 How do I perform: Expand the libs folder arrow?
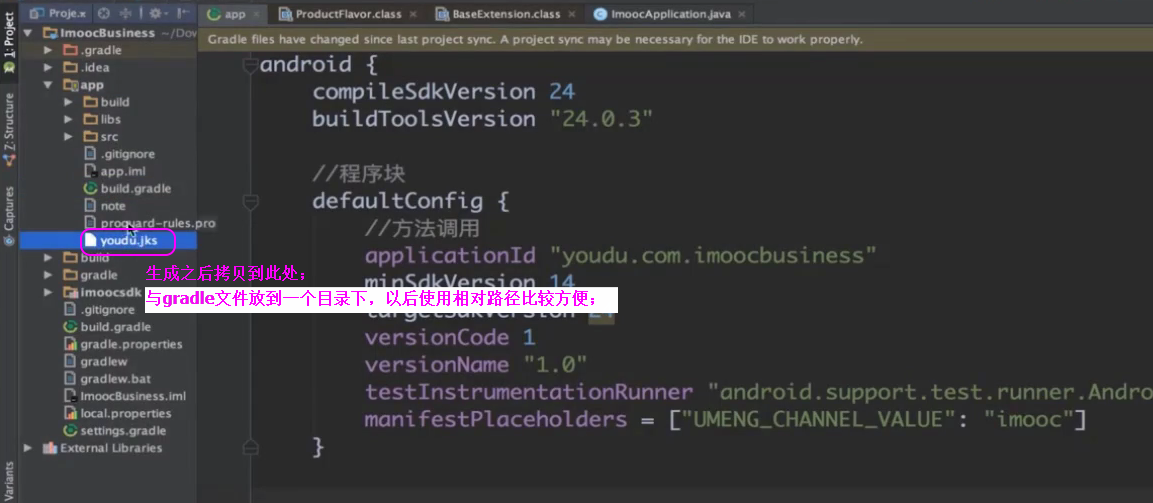[68, 119]
